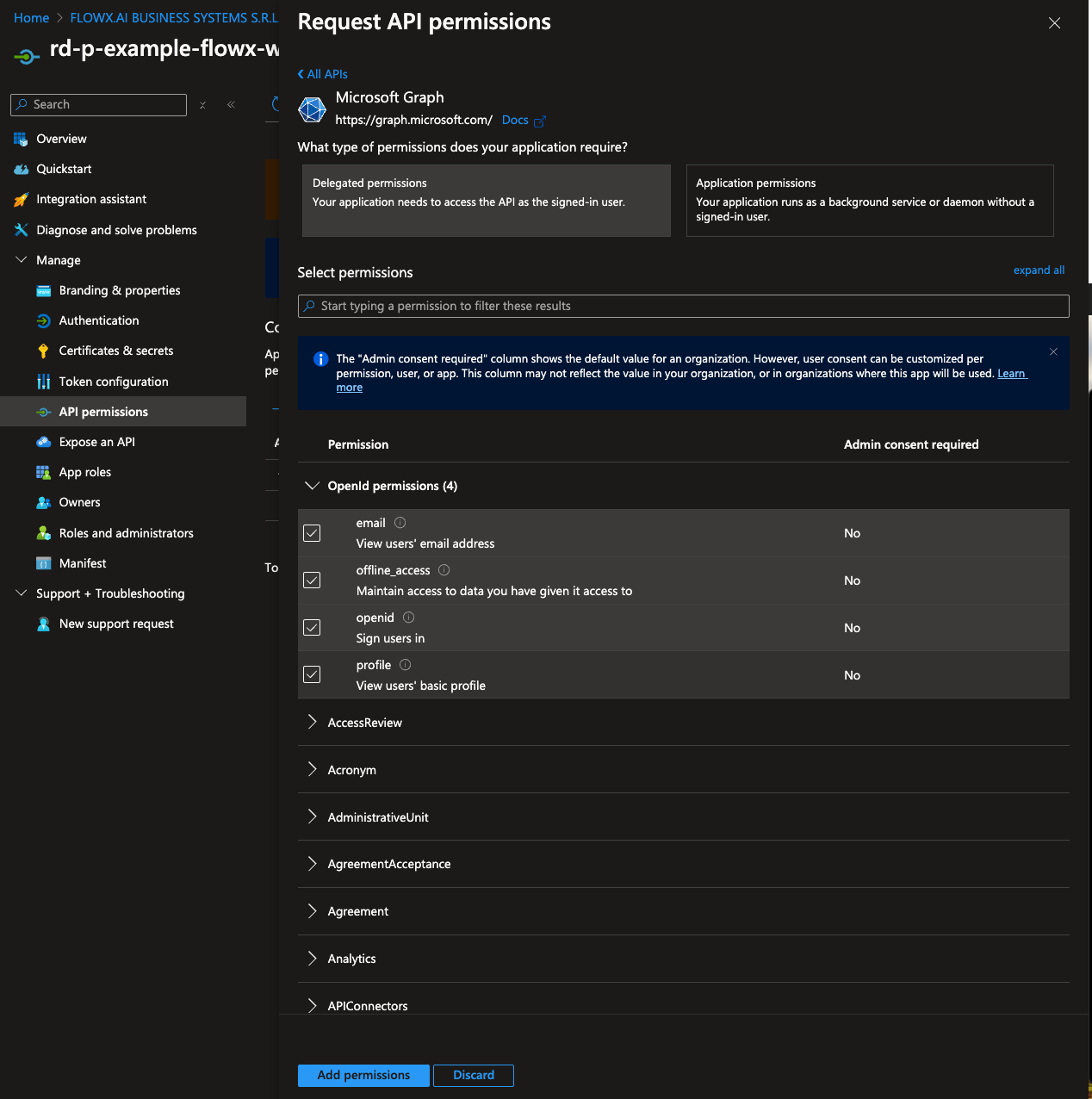The height and width of the screenshot is (1099, 1092).
Task: Open the Learn more link in banner
Action: click(1012, 373)
